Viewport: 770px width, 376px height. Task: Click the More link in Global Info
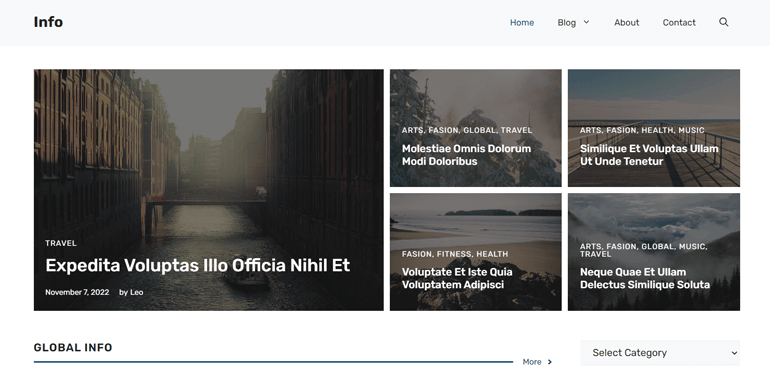coord(532,362)
